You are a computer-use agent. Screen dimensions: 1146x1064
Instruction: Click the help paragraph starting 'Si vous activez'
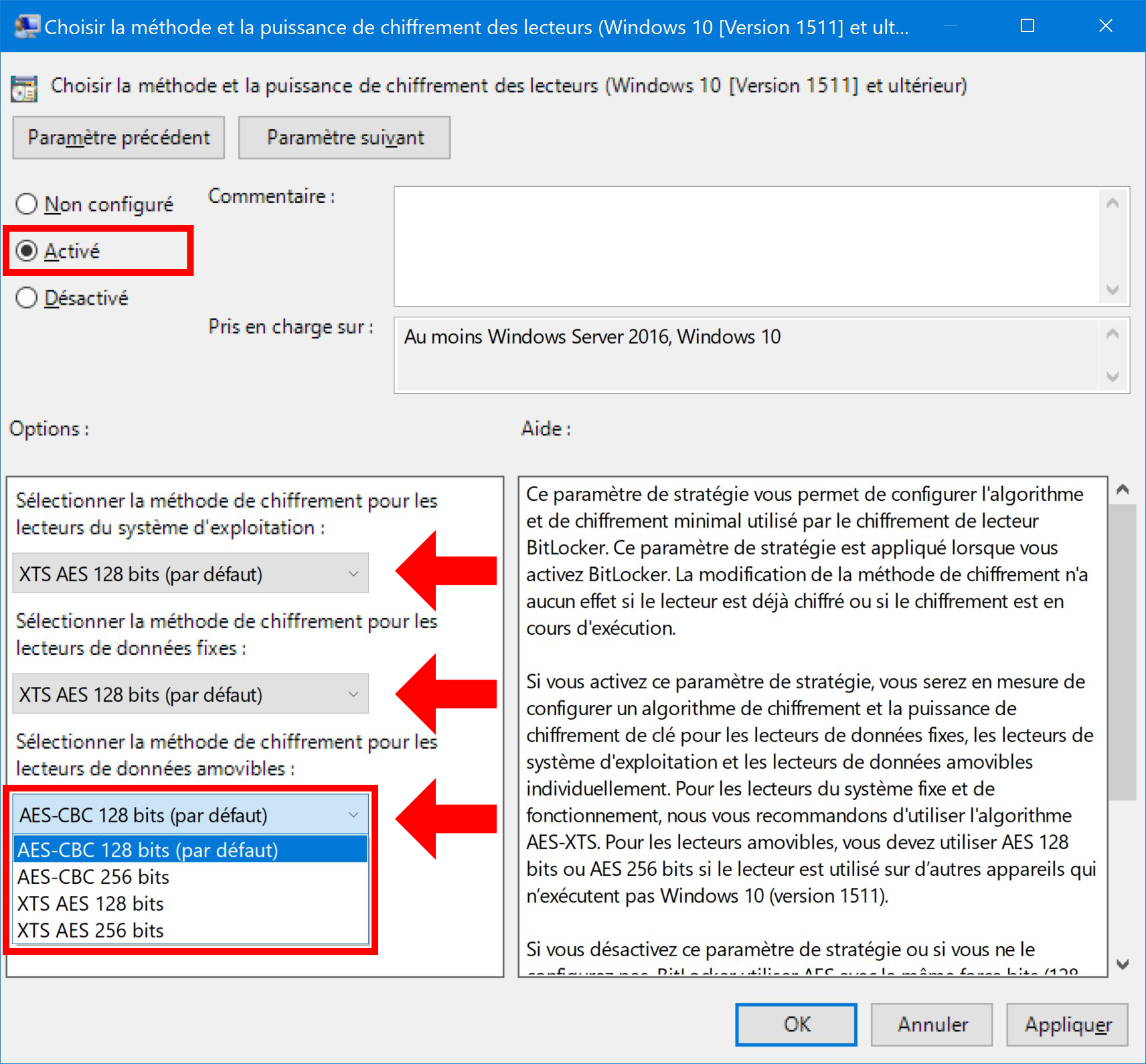tap(811, 789)
